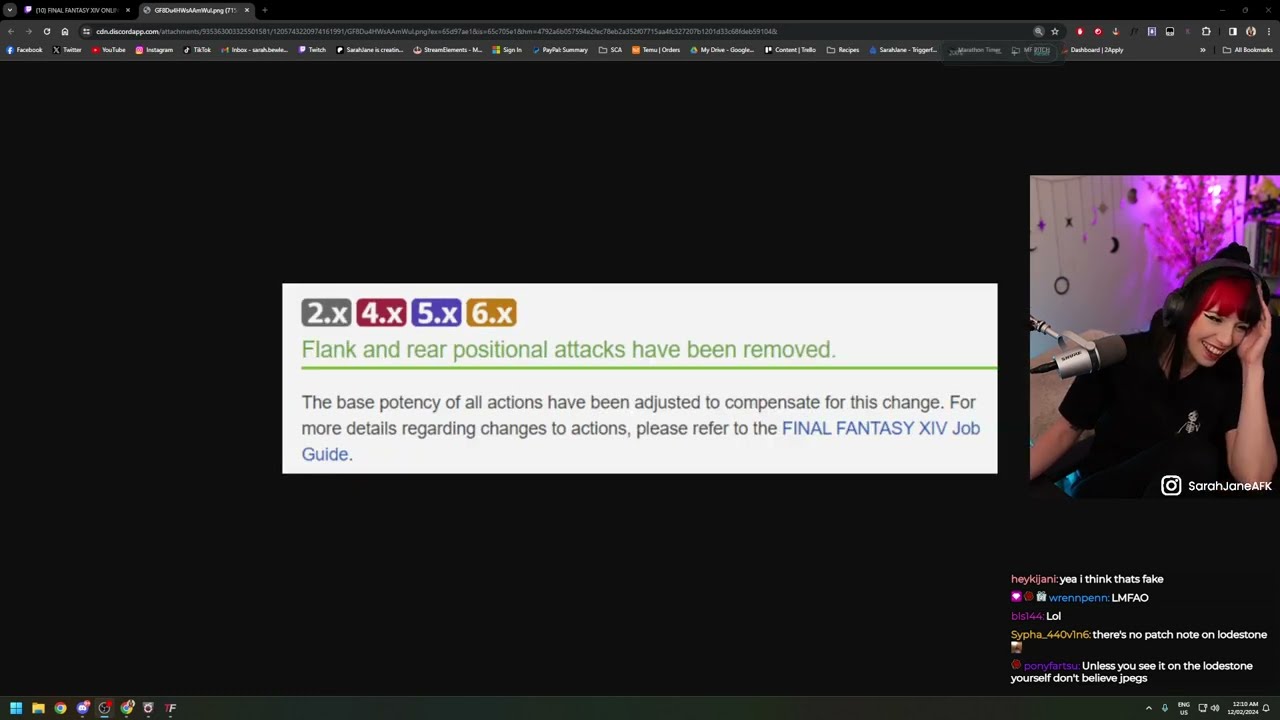The height and width of the screenshot is (720, 1280).
Task: Open the page zoom magnifier in address bar
Action: [1039, 31]
